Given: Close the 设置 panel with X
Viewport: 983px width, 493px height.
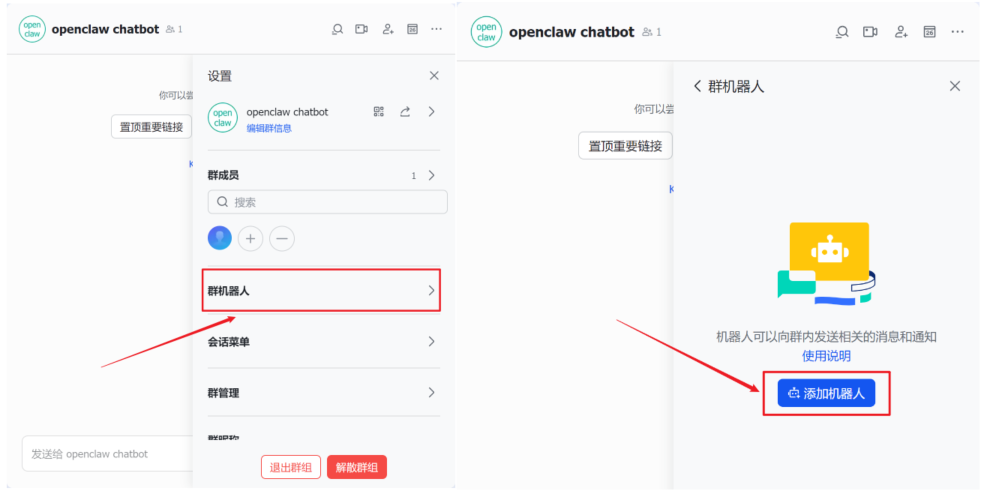Looking at the screenshot, I should (x=433, y=76).
